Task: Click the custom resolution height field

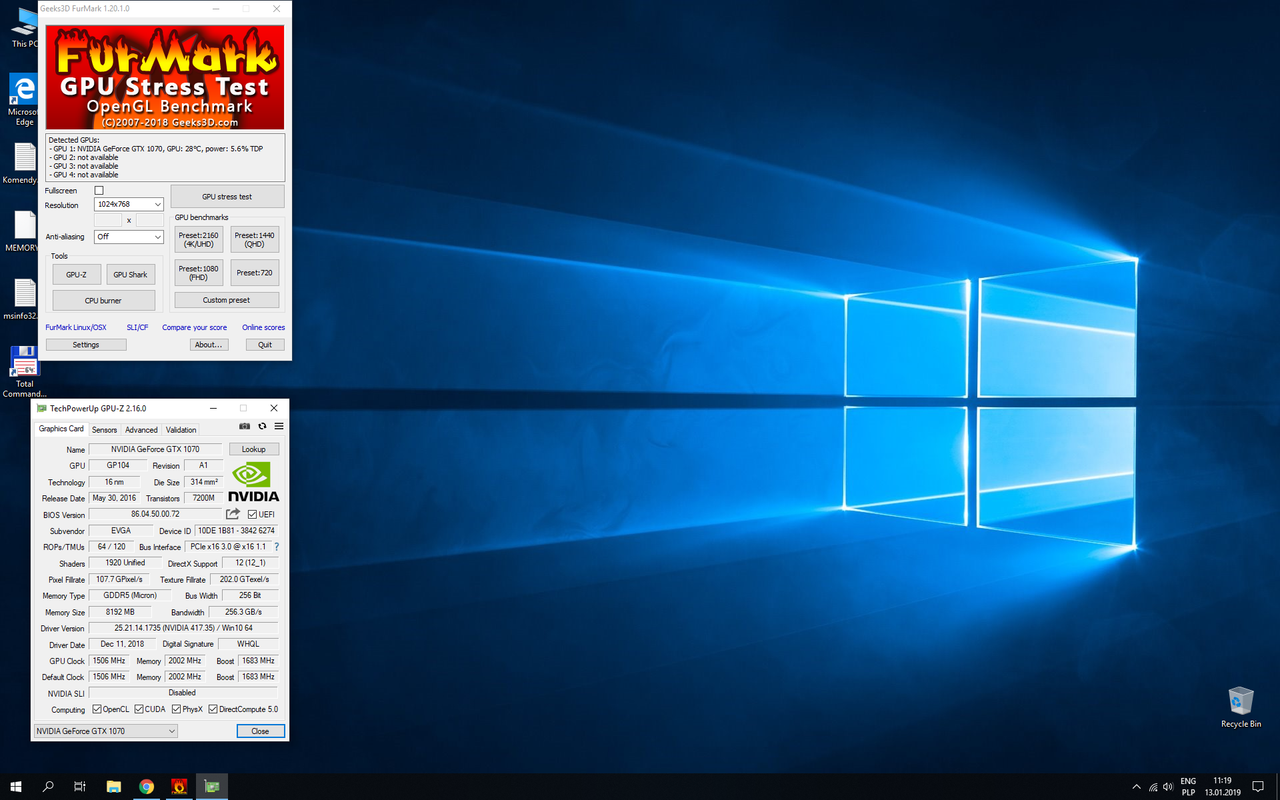Action: [x=150, y=220]
